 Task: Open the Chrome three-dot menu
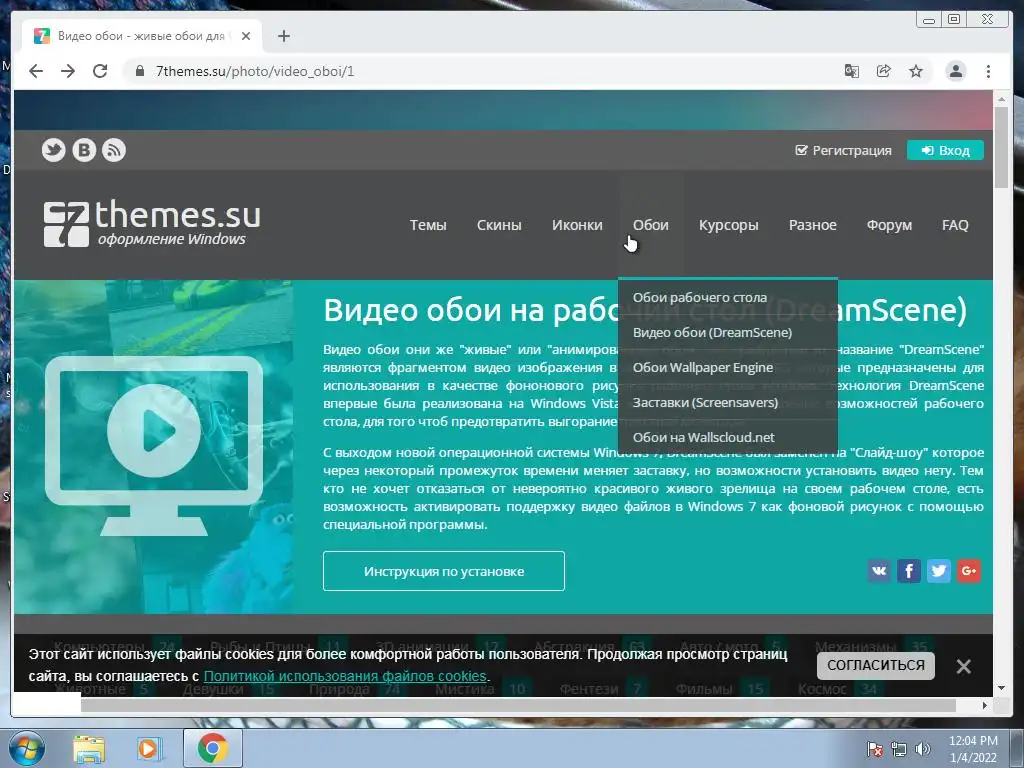989,71
